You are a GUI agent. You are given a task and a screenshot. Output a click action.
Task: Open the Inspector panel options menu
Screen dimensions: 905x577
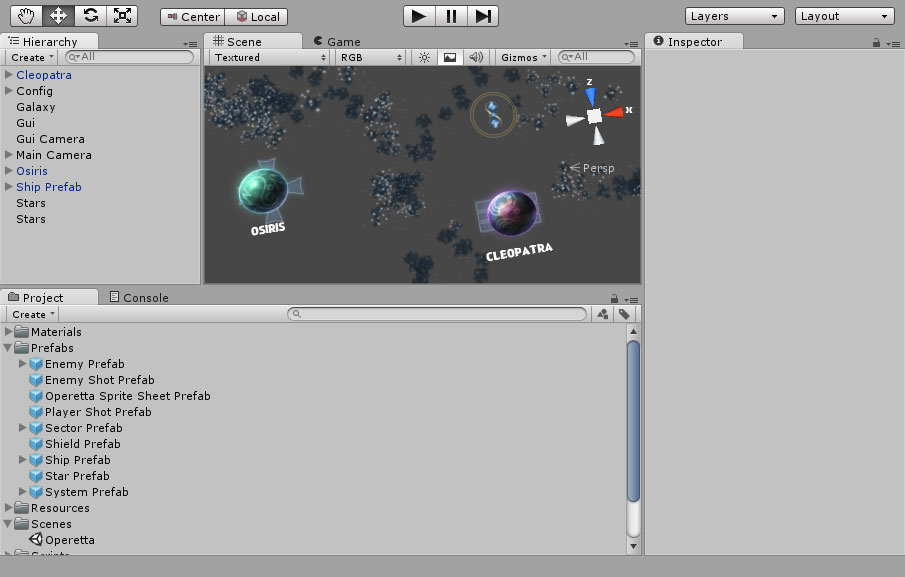click(893, 44)
